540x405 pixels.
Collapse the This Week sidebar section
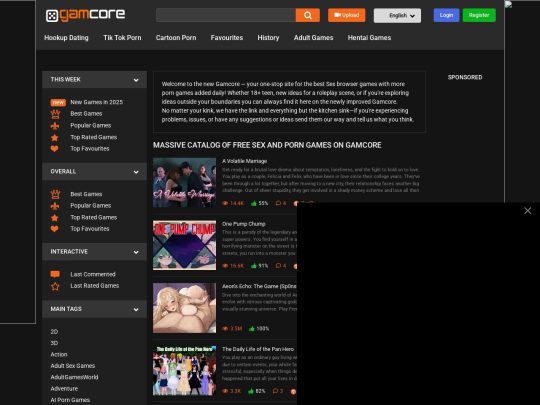coord(136,80)
